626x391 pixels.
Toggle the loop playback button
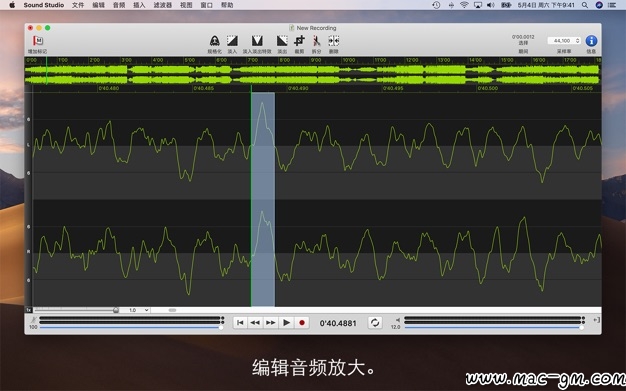(x=375, y=323)
